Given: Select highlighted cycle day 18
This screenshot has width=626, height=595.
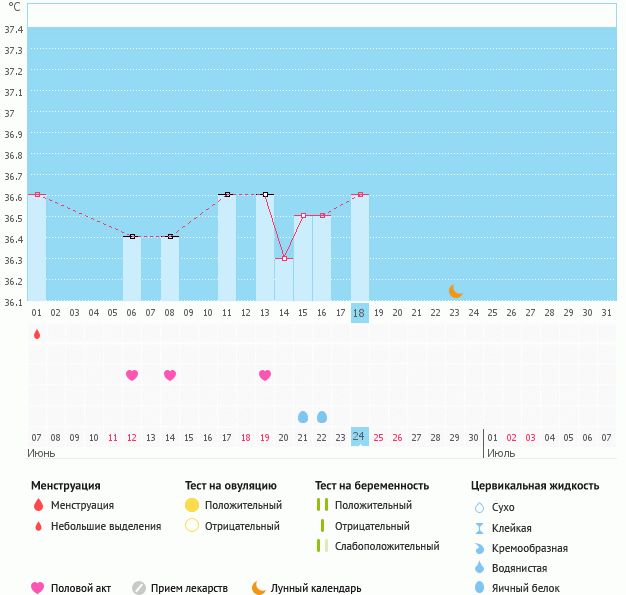Looking at the screenshot, I should (x=360, y=312).
